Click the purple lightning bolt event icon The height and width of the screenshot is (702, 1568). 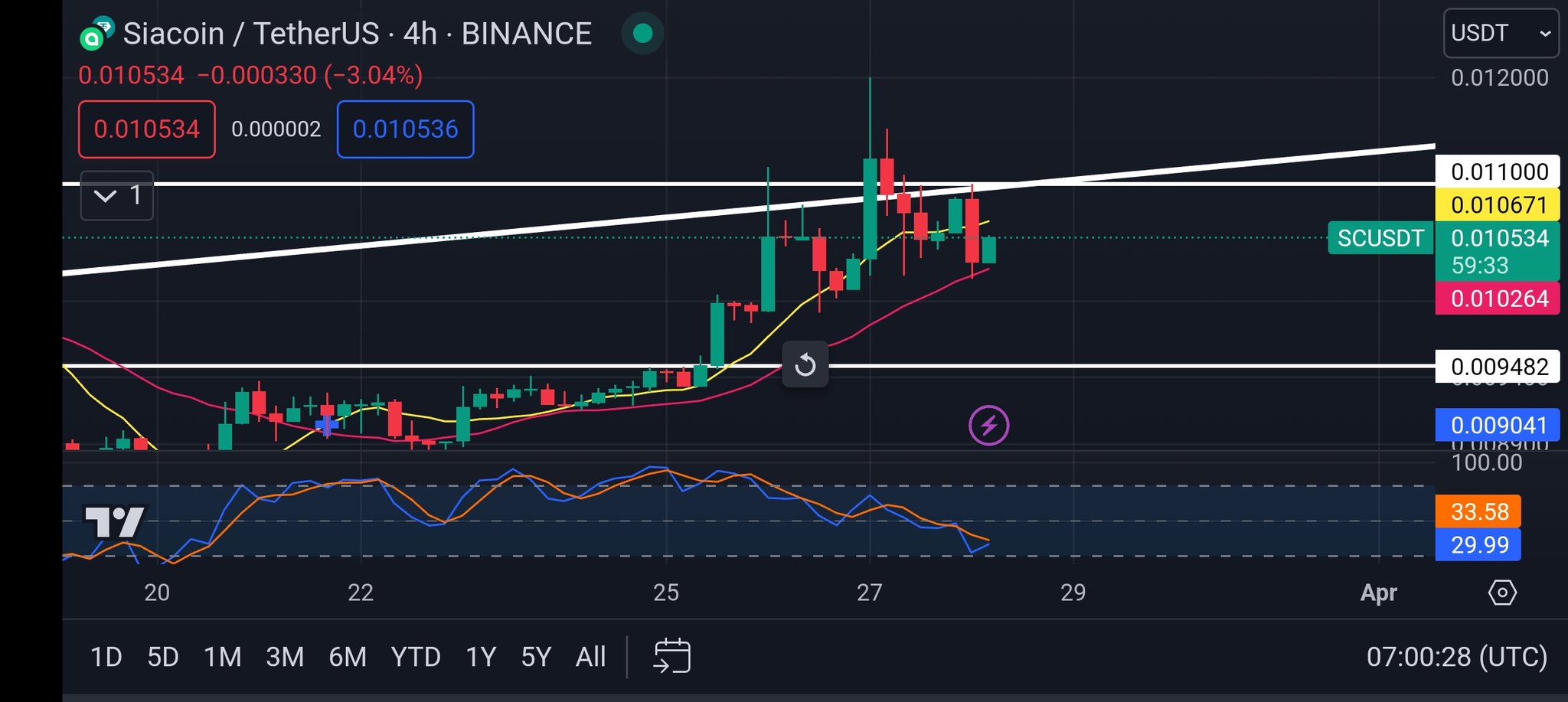pyautogui.click(x=988, y=425)
